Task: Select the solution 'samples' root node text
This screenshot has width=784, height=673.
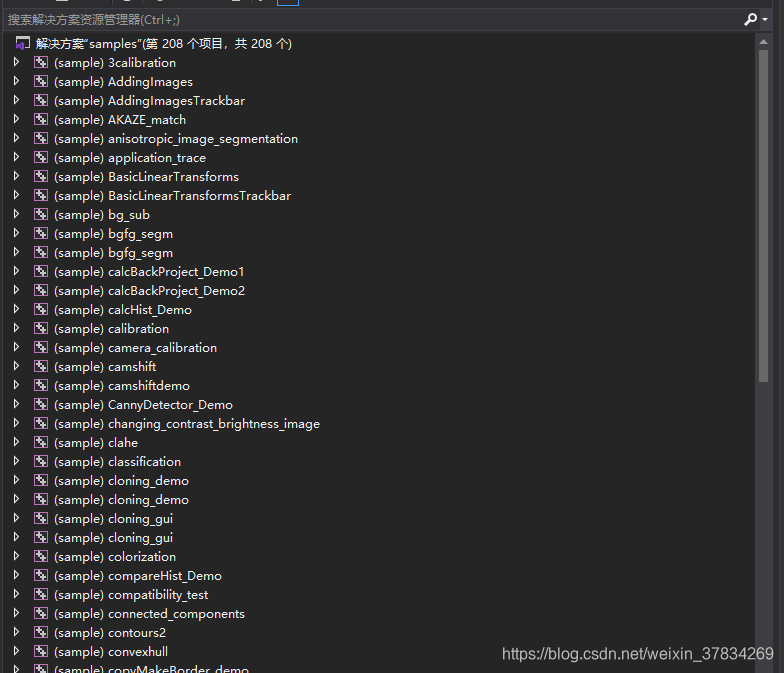Action: coord(164,44)
